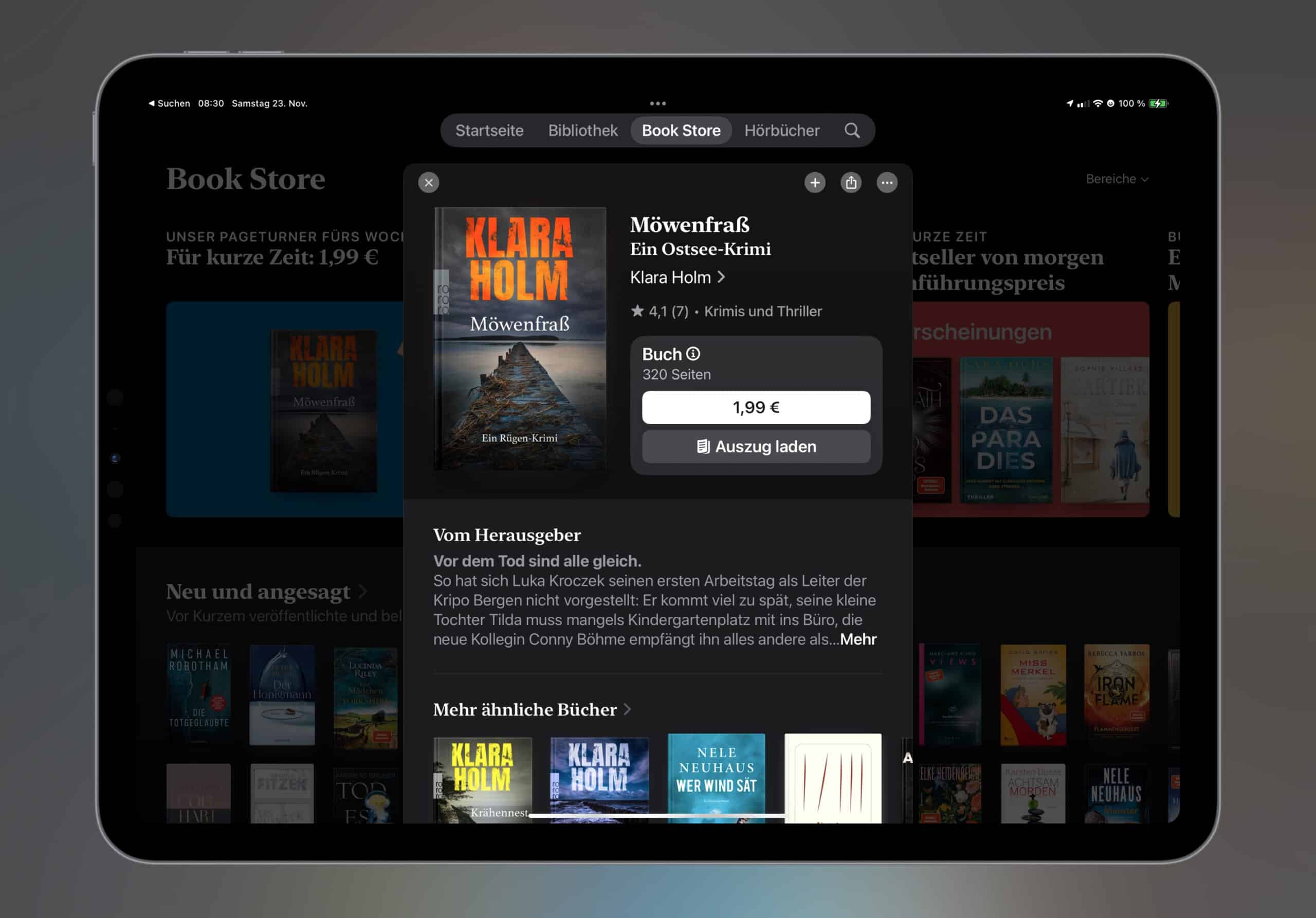Switch to the Startseite tab
Viewport: 1316px width, 918px height.
(x=489, y=131)
